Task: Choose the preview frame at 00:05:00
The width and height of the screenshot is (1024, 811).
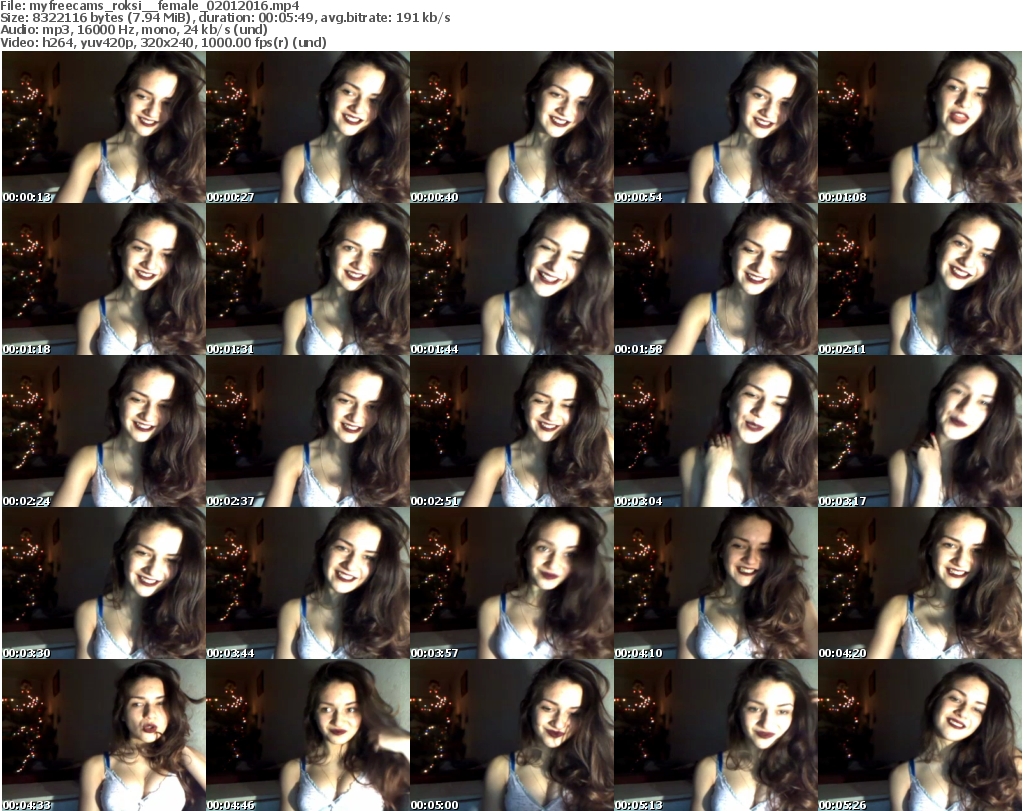Action: tap(511, 735)
